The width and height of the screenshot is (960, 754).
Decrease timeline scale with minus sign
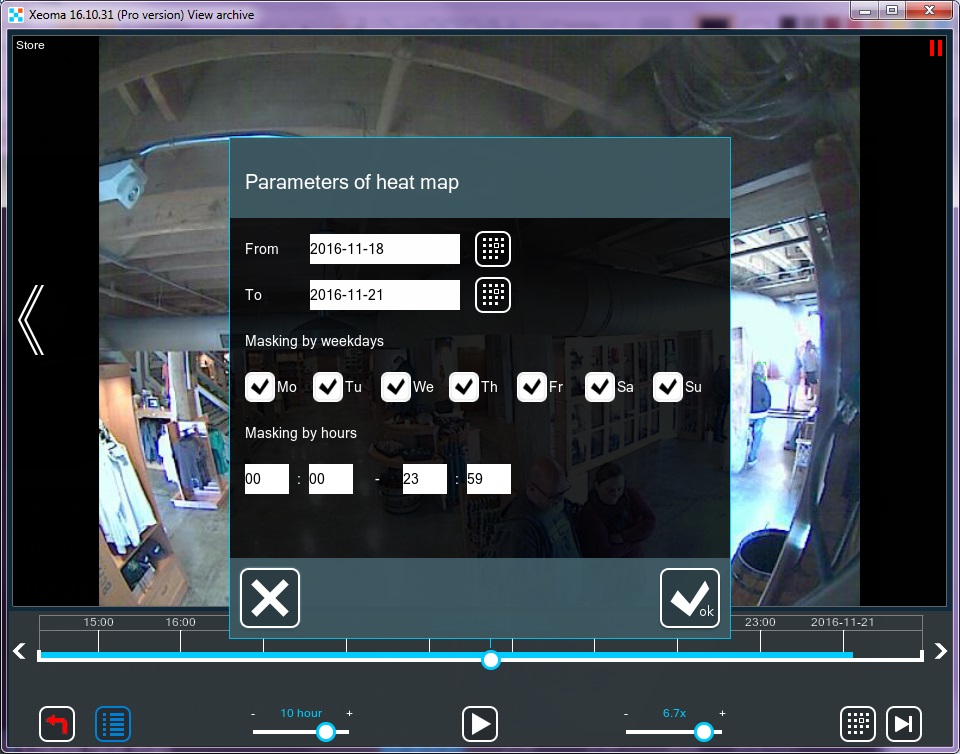(253, 714)
